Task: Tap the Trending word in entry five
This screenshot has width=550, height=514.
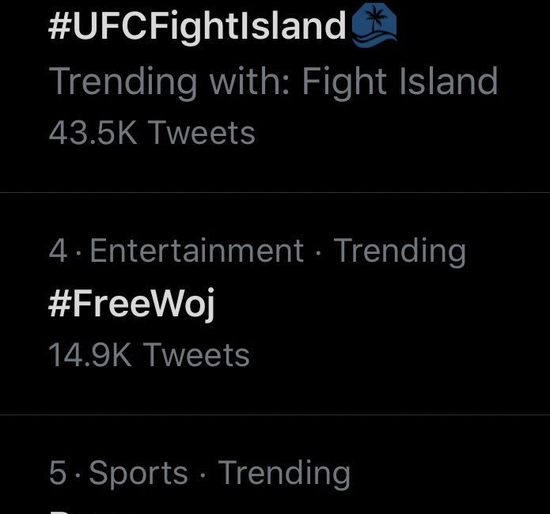Action: (284, 474)
